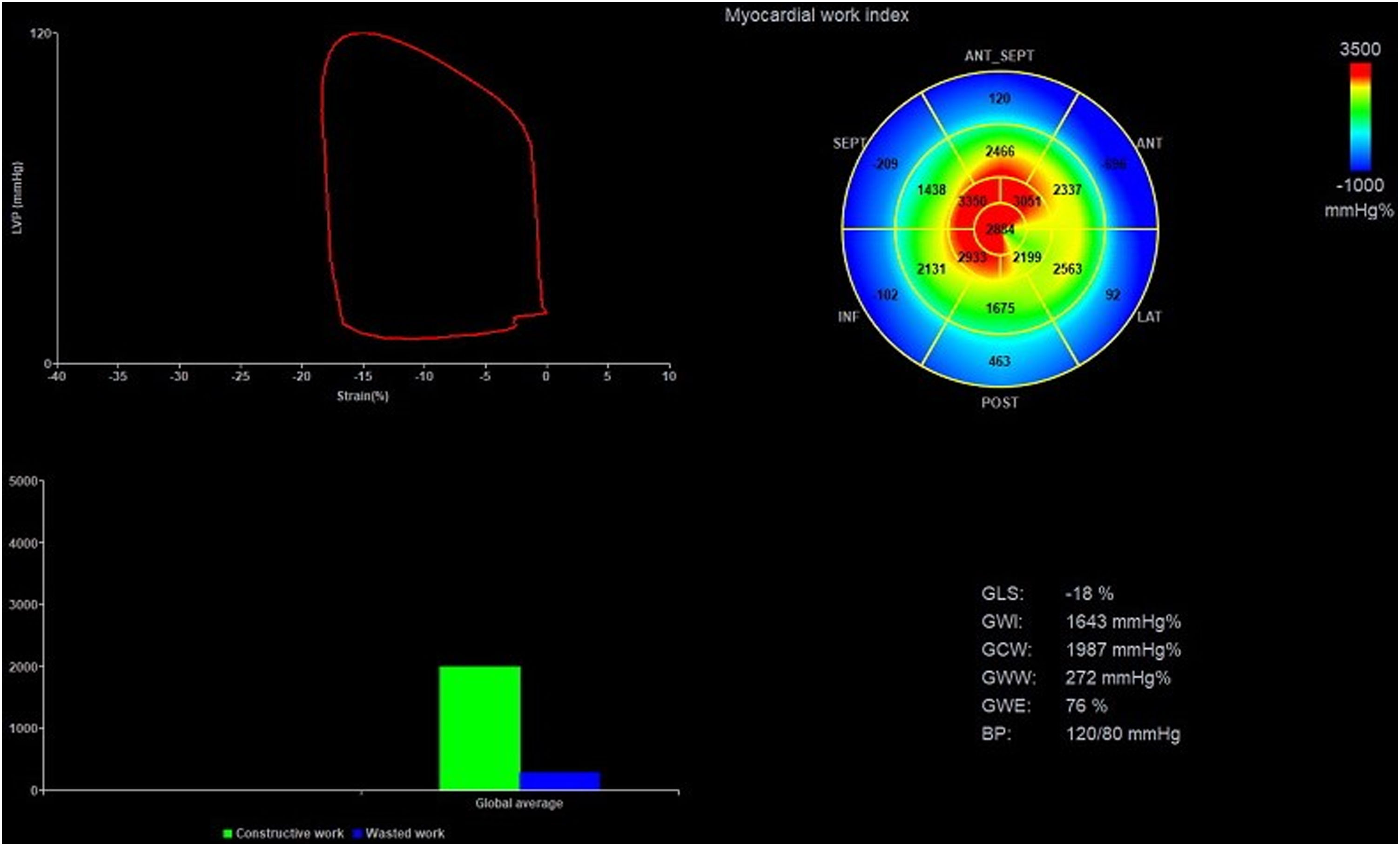
Task: Select the apex segment labeled 2884
Action: pyautogui.click(x=999, y=229)
